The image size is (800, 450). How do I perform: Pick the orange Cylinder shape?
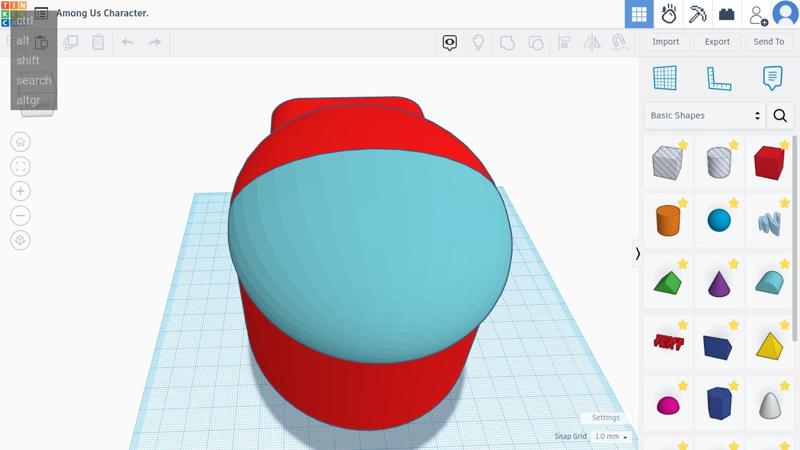pyautogui.click(x=667, y=220)
